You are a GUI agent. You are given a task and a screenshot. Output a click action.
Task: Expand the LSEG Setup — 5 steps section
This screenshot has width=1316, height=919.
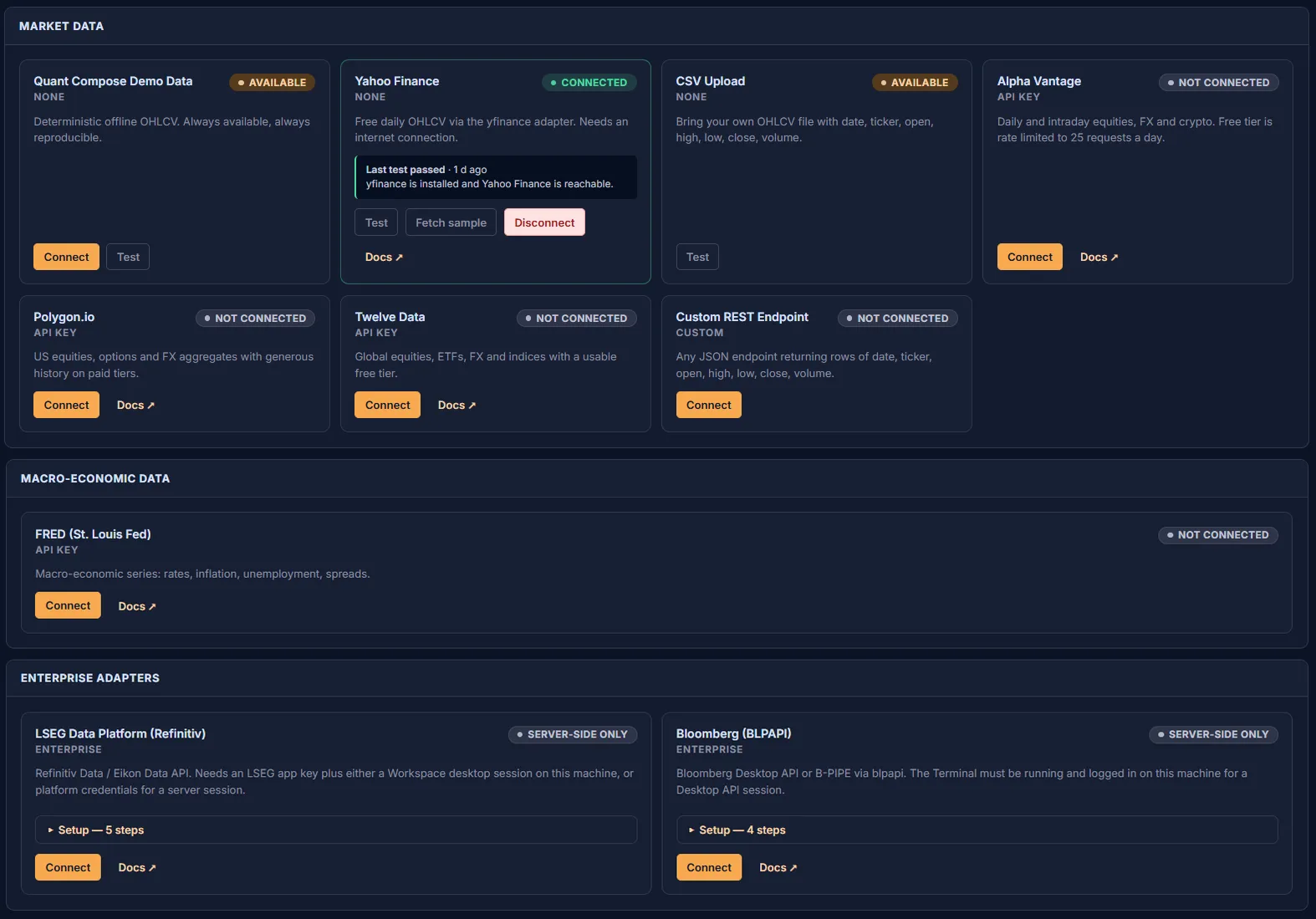[x=336, y=830]
